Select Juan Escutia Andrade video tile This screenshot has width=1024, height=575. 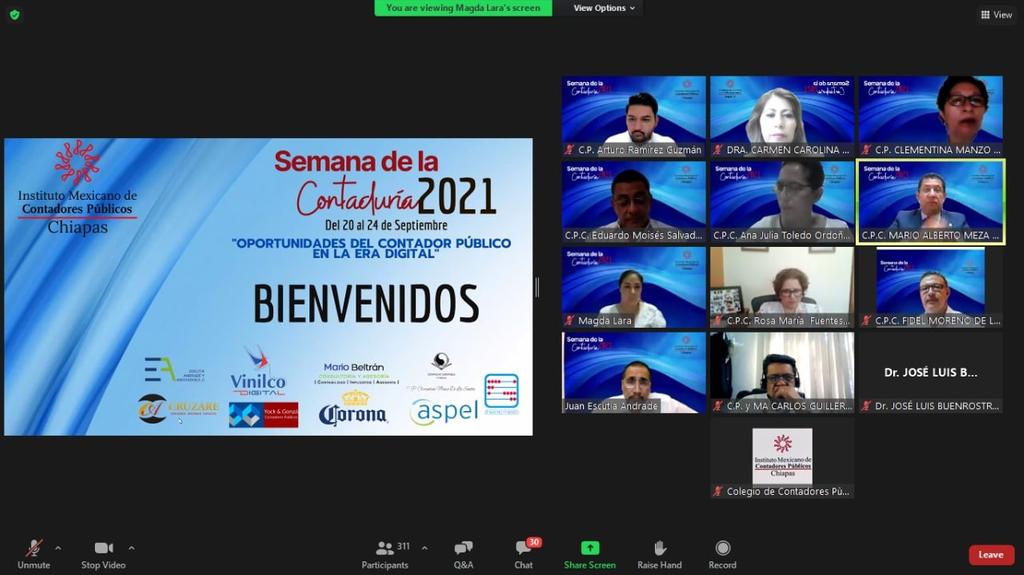coord(633,373)
